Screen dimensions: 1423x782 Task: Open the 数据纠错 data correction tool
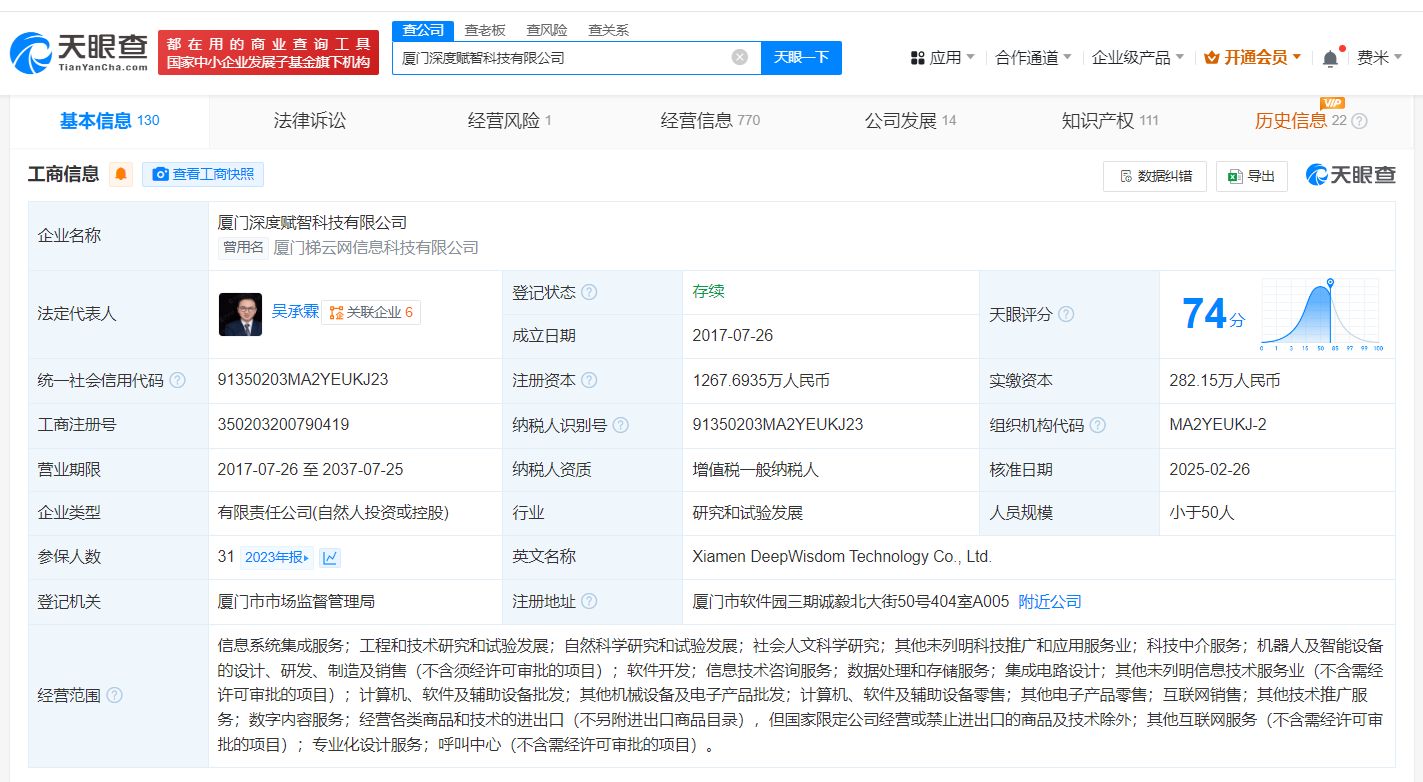[x=1155, y=175]
